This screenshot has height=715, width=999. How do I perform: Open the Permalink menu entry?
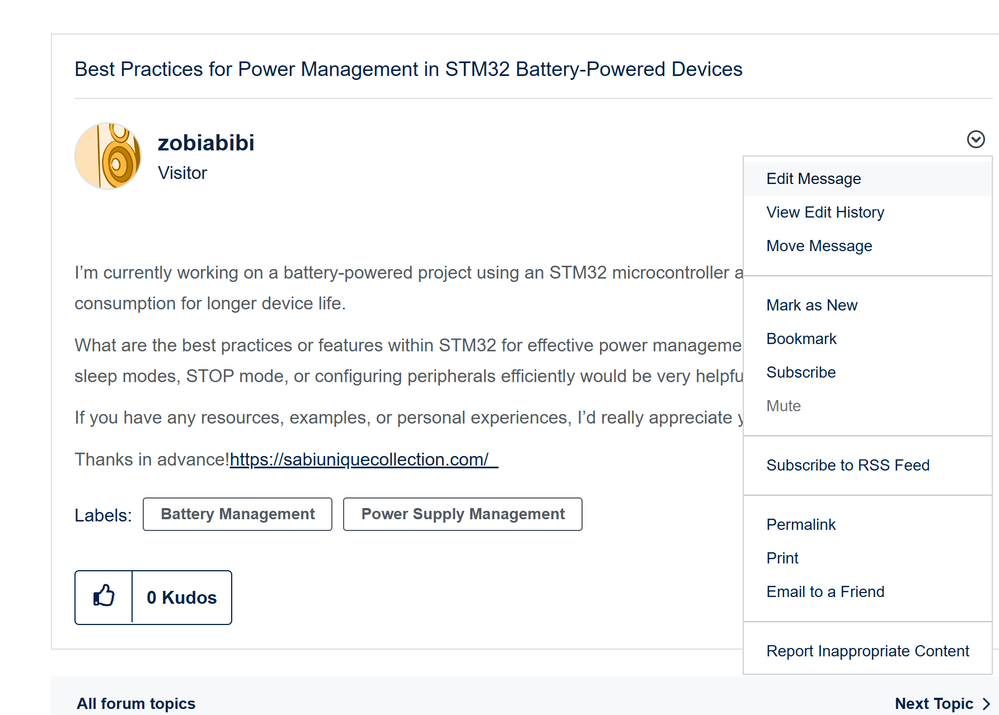pyautogui.click(x=801, y=524)
